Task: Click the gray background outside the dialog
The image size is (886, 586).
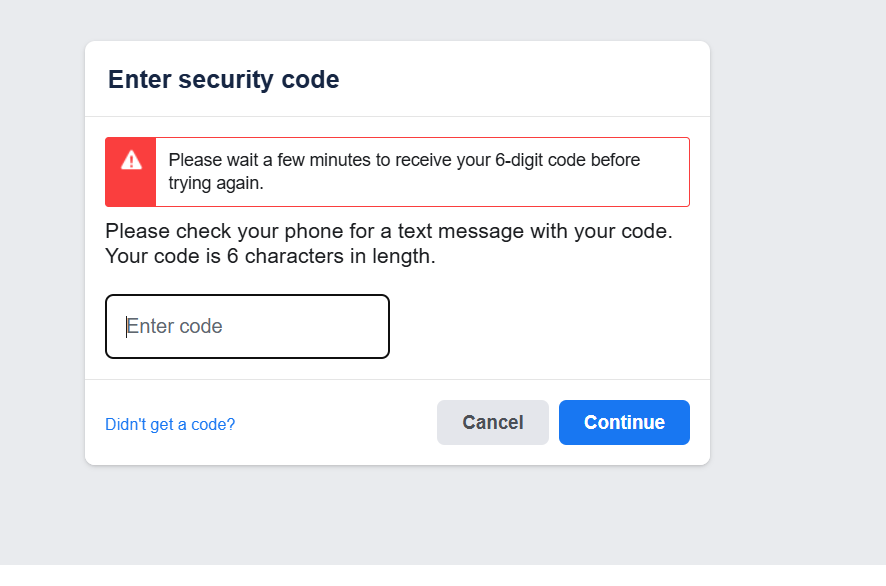Action: coord(790,300)
